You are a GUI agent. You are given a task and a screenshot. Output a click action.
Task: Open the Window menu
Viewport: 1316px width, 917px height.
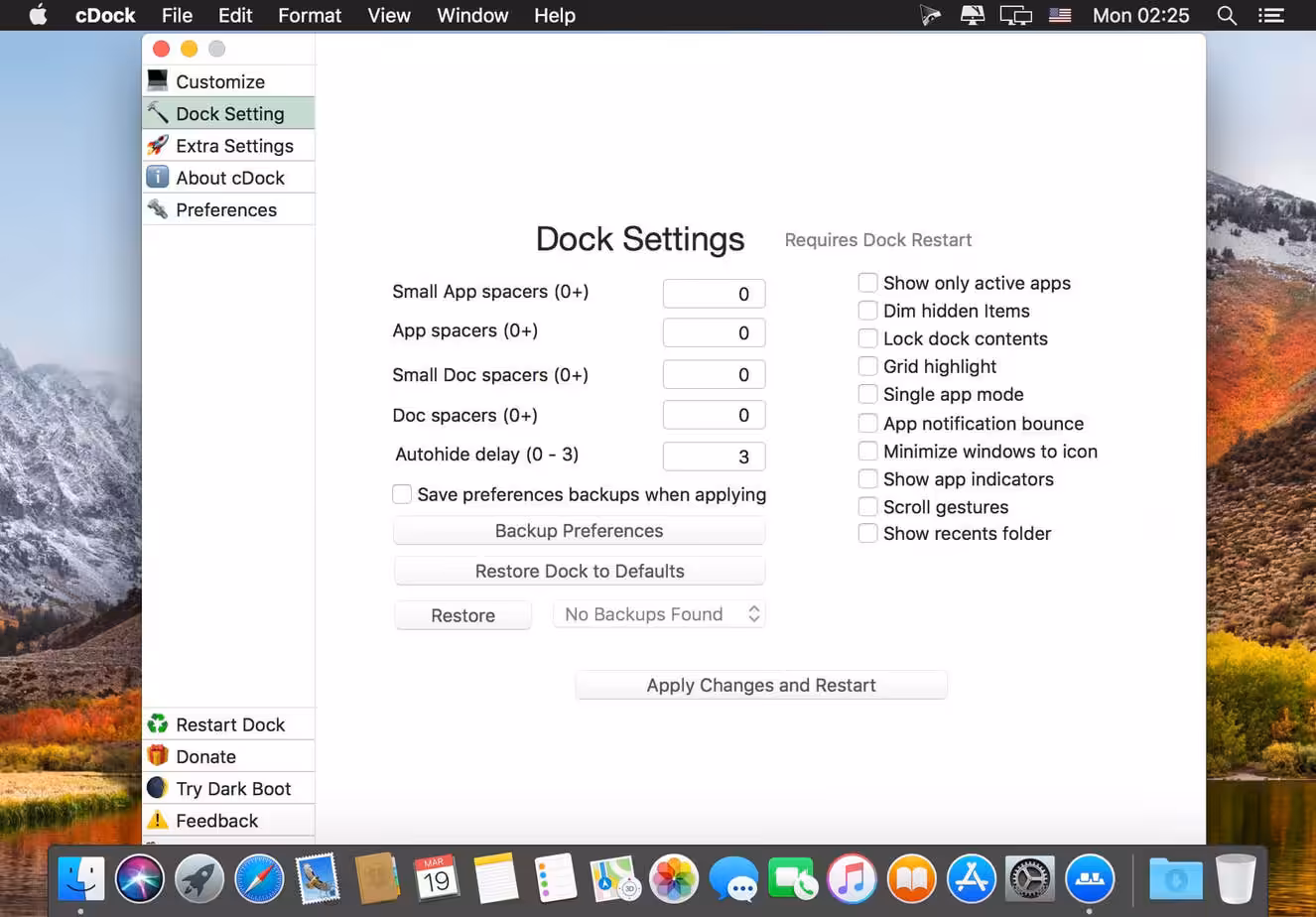pos(472,16)
